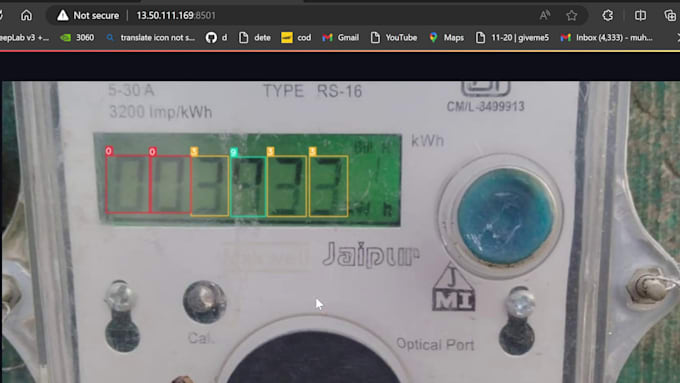Open the browser Extensions puzzle icon

pos(608,16)
